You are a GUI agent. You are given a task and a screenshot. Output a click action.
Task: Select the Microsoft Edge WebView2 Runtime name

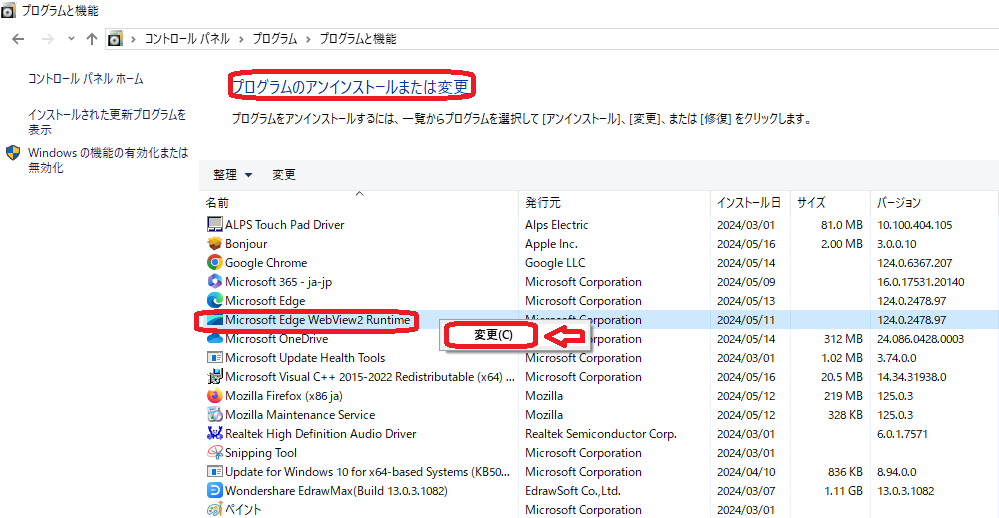pos(317,320)
